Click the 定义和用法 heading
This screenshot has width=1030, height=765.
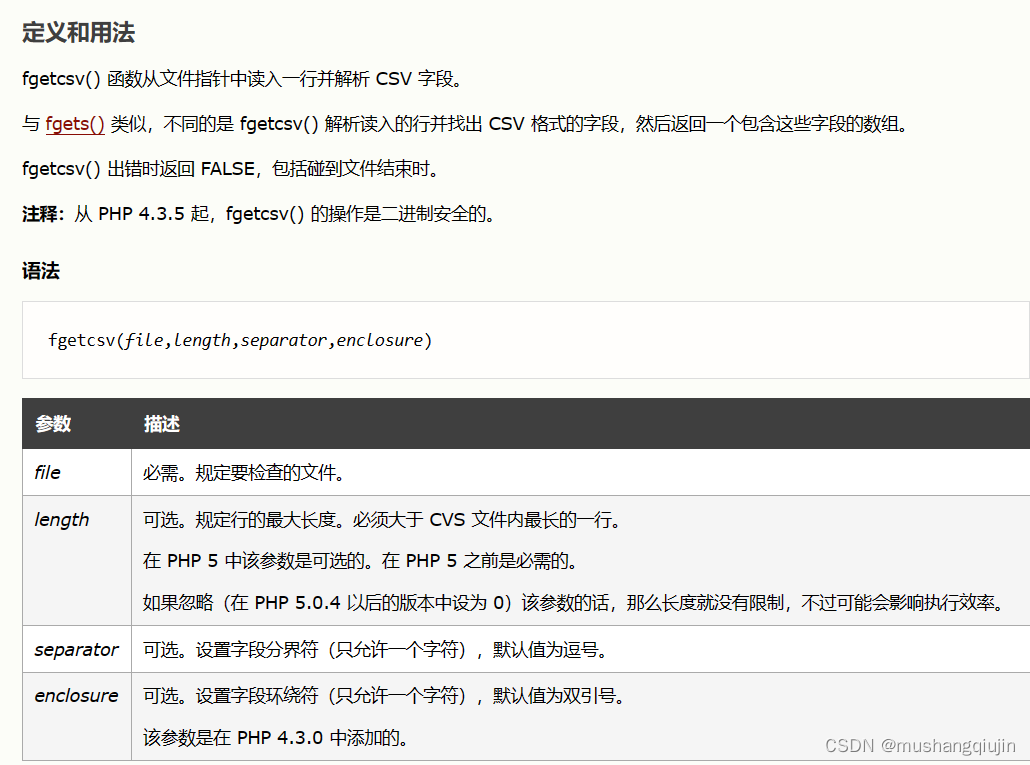point(78,32)
